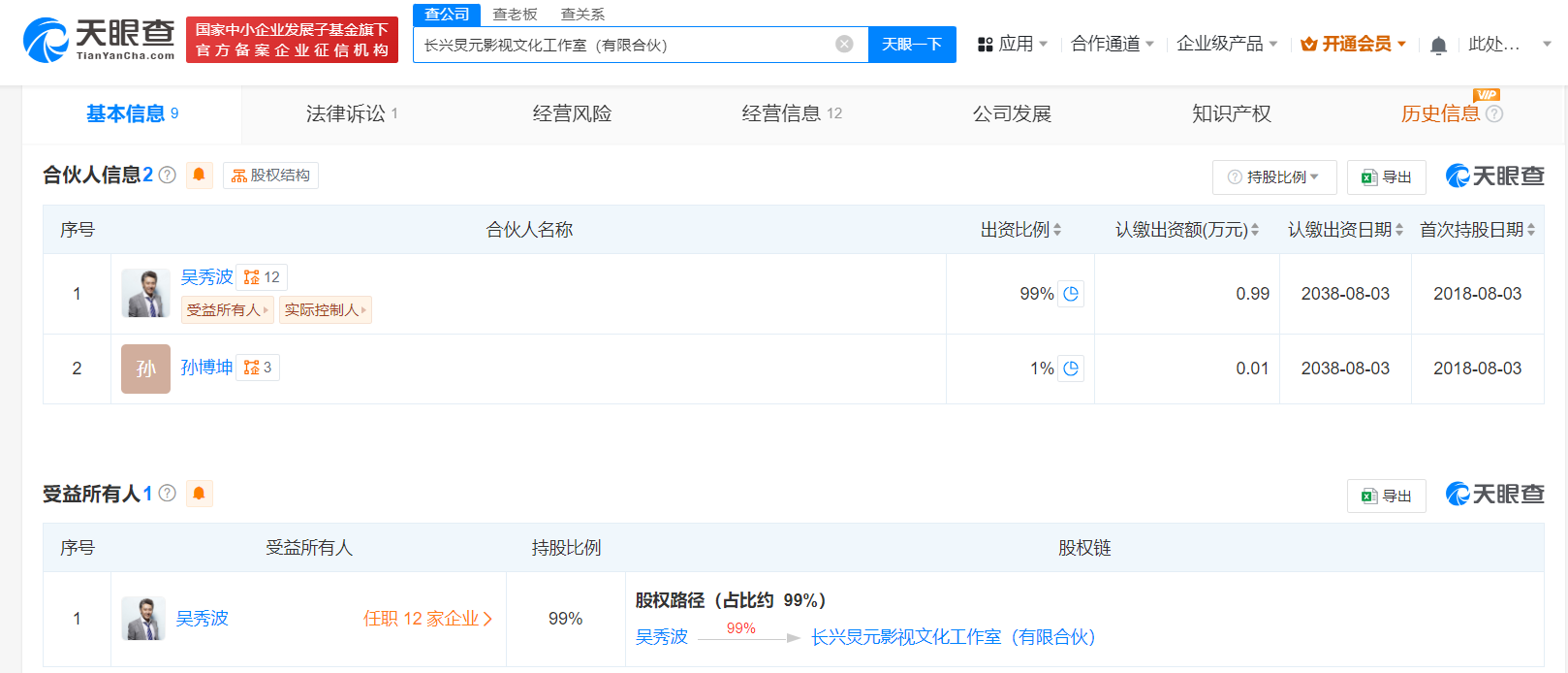The height and width of the screenshot is (673, 1568).
Task: Click 长兴灵元影视文化工作室 in the equity path
Action: [953, 637]
